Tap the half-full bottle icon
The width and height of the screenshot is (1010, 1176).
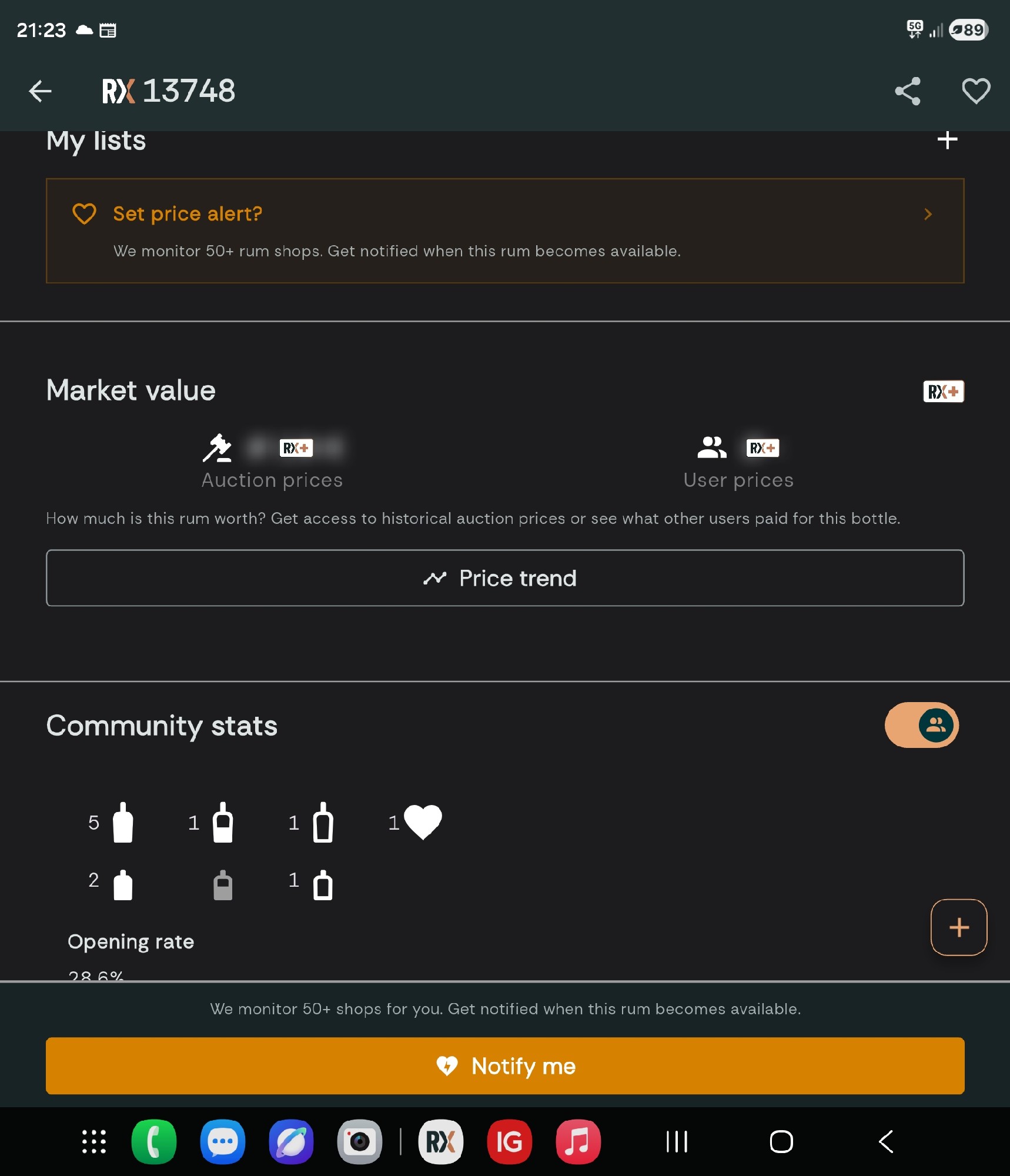tap(223, 823)
